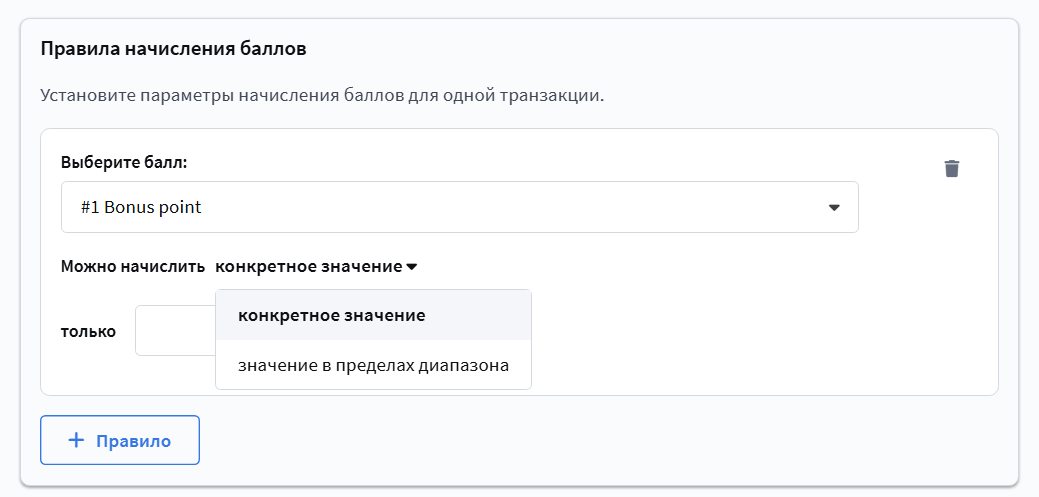Click blank space right of Правило button

pyautogui.click(x=596, y=440)
